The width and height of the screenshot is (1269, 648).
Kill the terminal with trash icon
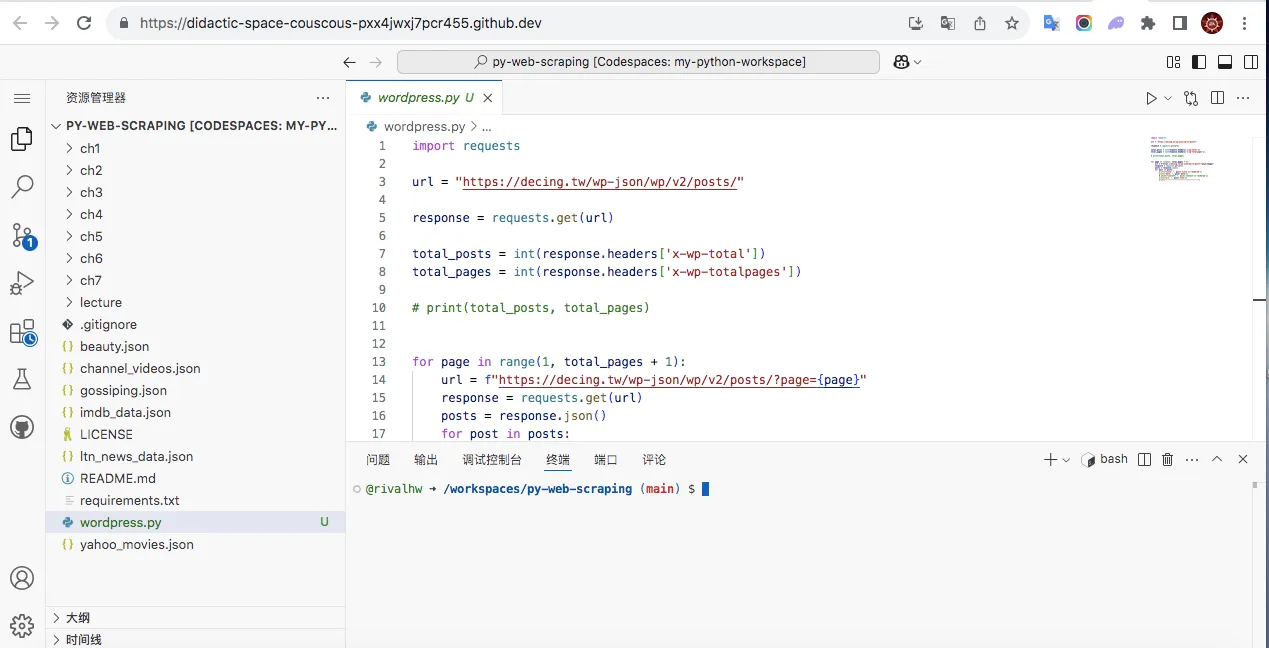click(x=1167, y=460)
